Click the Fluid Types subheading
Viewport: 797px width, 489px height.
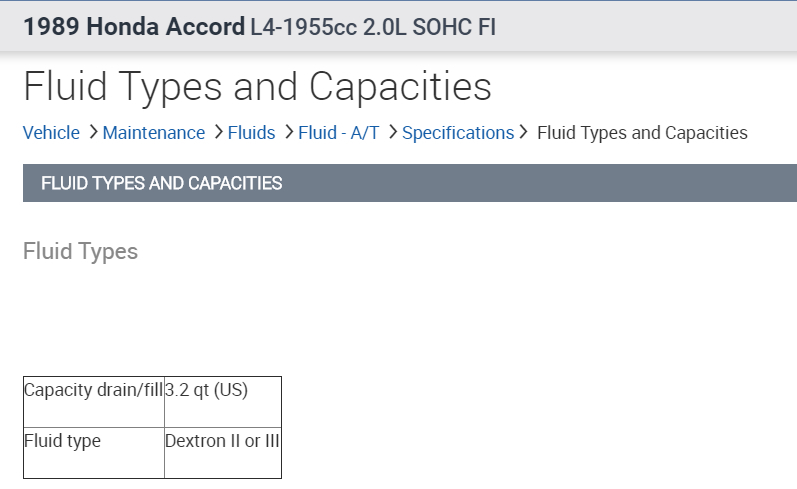tap(80, 252)
